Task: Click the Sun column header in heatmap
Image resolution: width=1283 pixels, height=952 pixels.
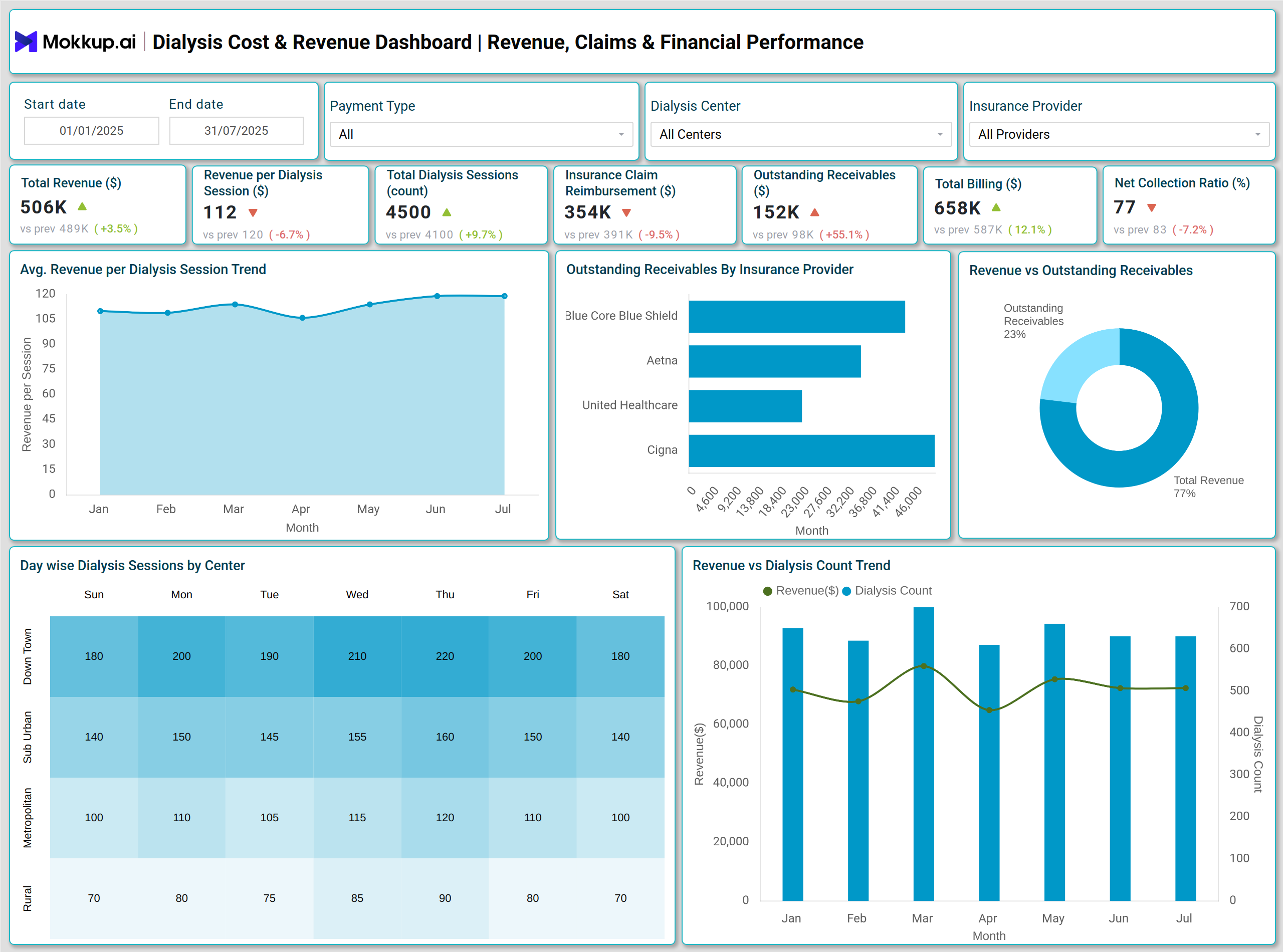Action: coord(94,595)
